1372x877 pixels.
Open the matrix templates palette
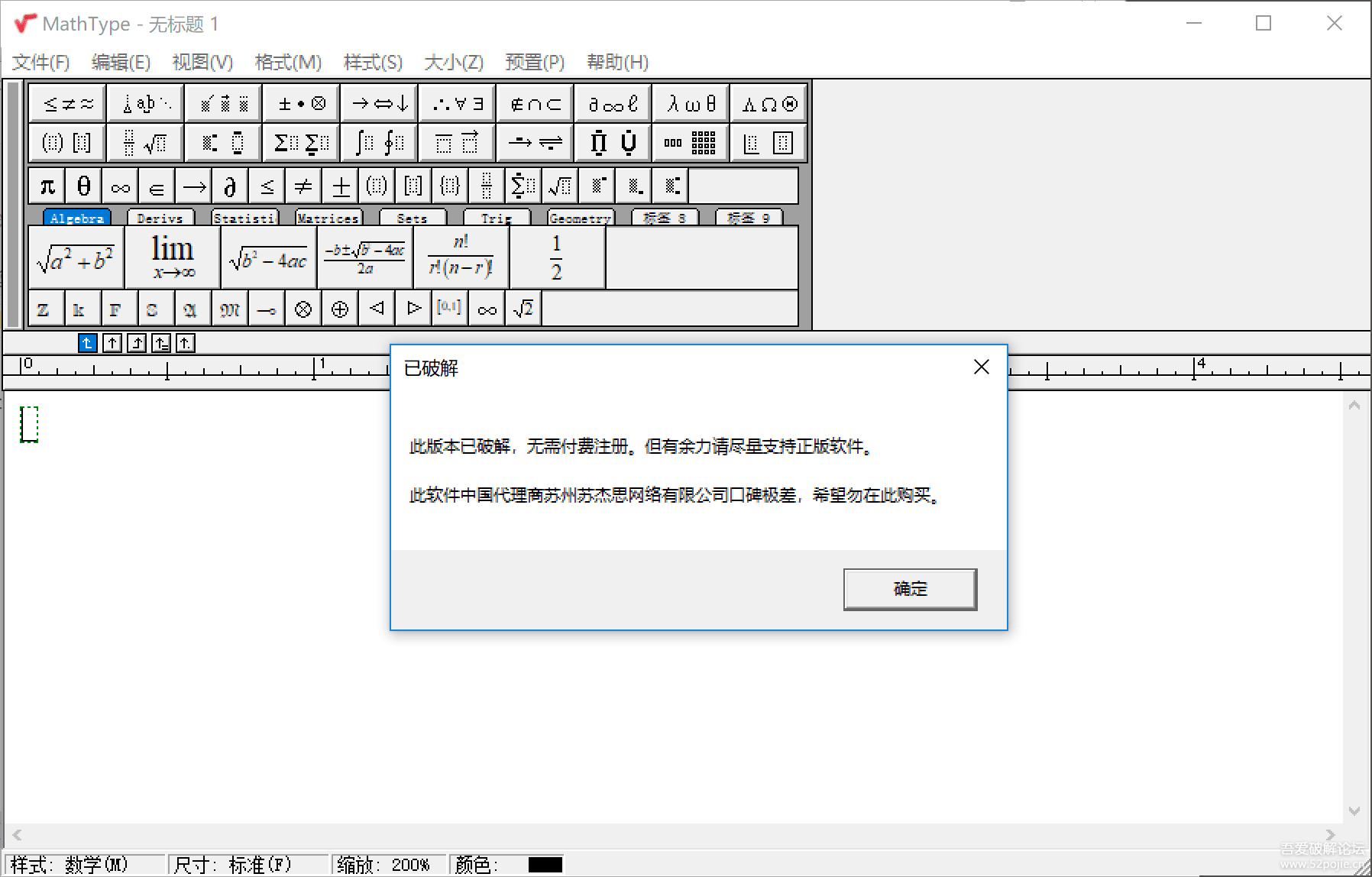tap(691, 143)
